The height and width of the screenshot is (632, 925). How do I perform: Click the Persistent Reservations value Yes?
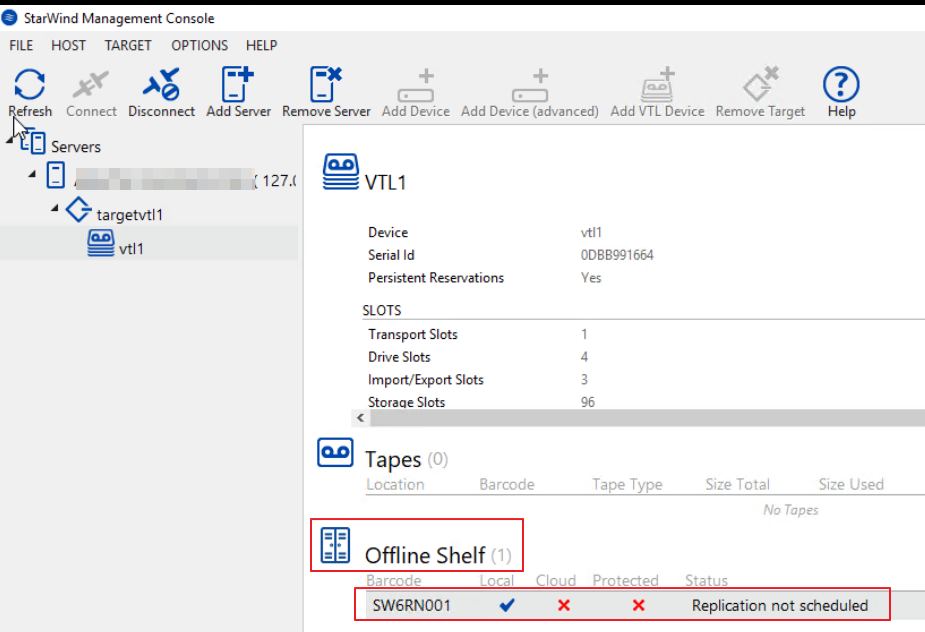[591, 277]
